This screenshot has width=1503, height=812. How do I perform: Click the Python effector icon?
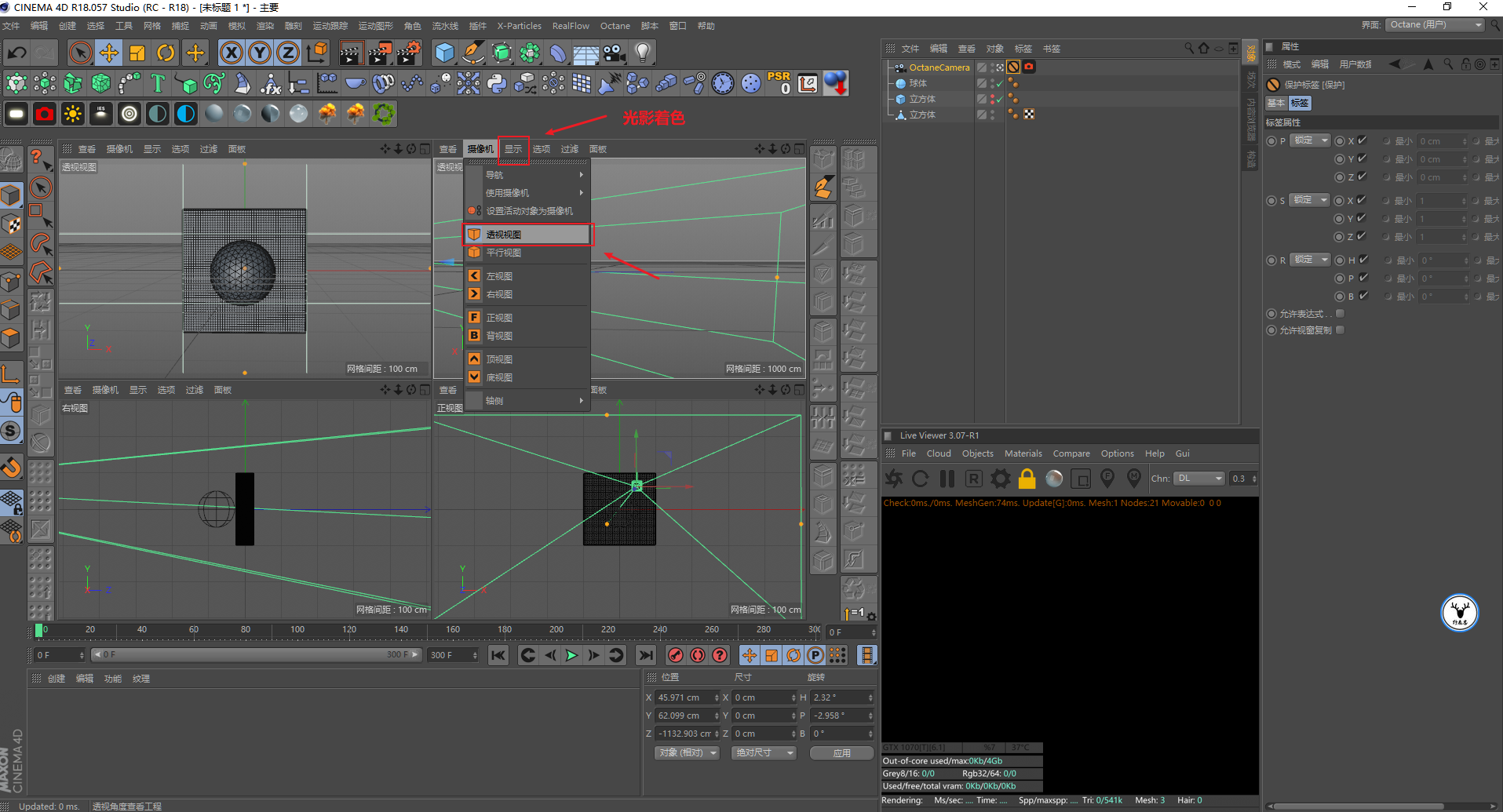point(497,83)
